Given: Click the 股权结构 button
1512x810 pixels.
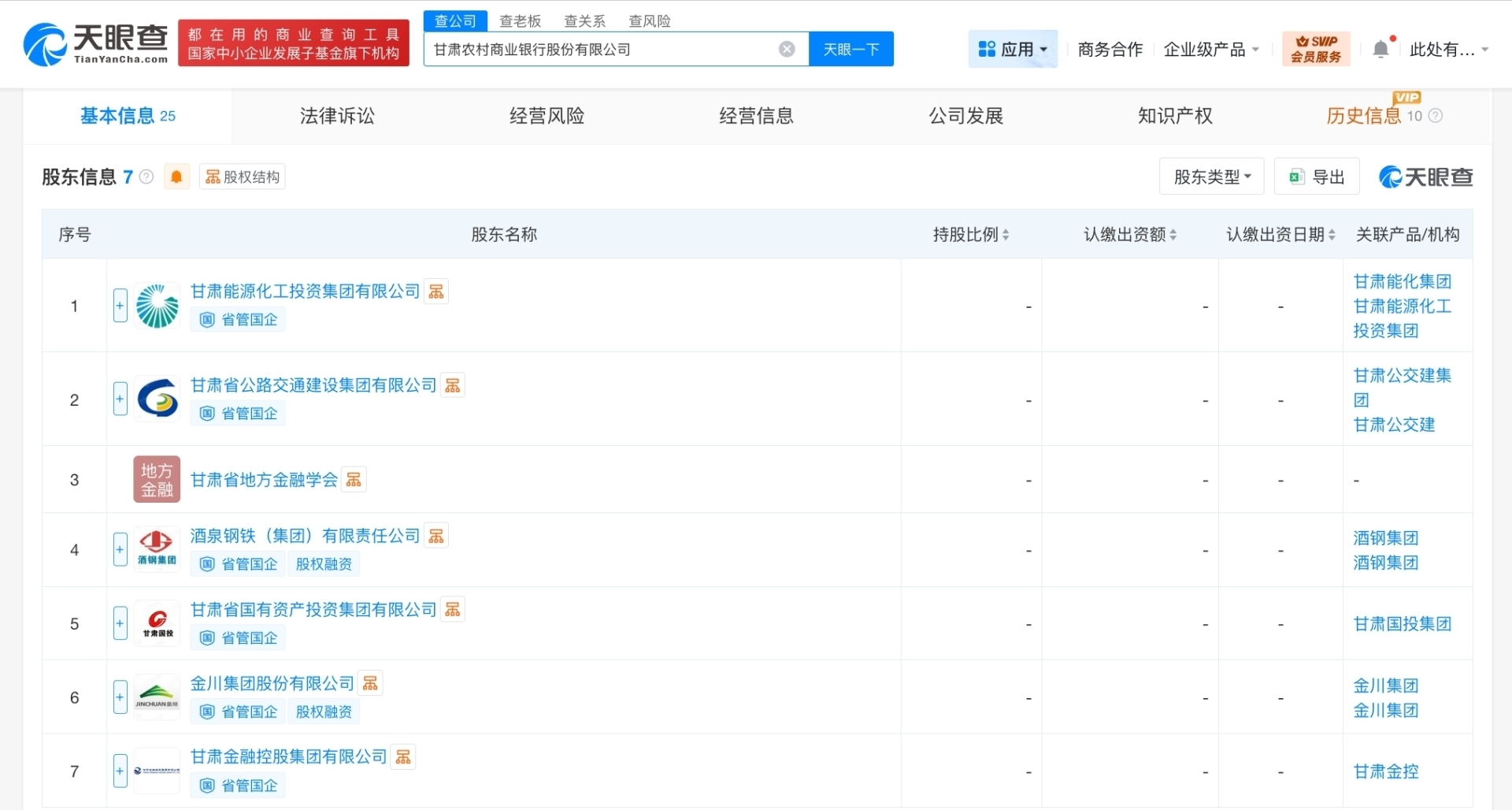Looking at the screenshot, I should tap(242, 176).
